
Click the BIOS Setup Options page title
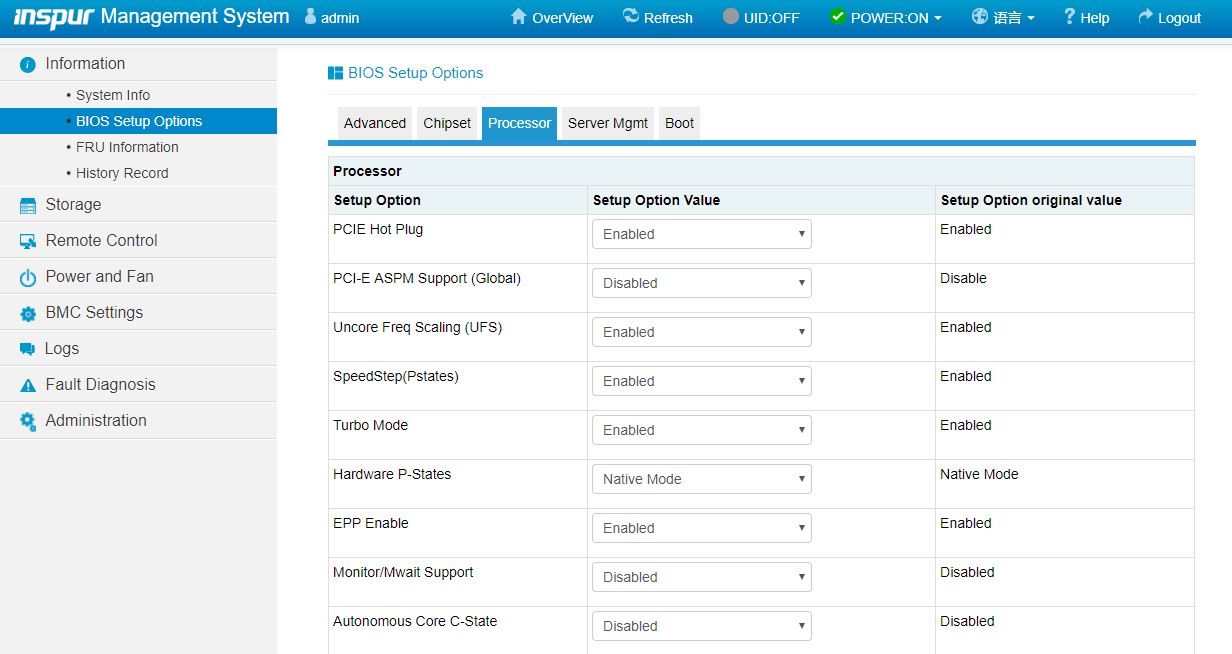pyautogui.click(x=415, y=73)
